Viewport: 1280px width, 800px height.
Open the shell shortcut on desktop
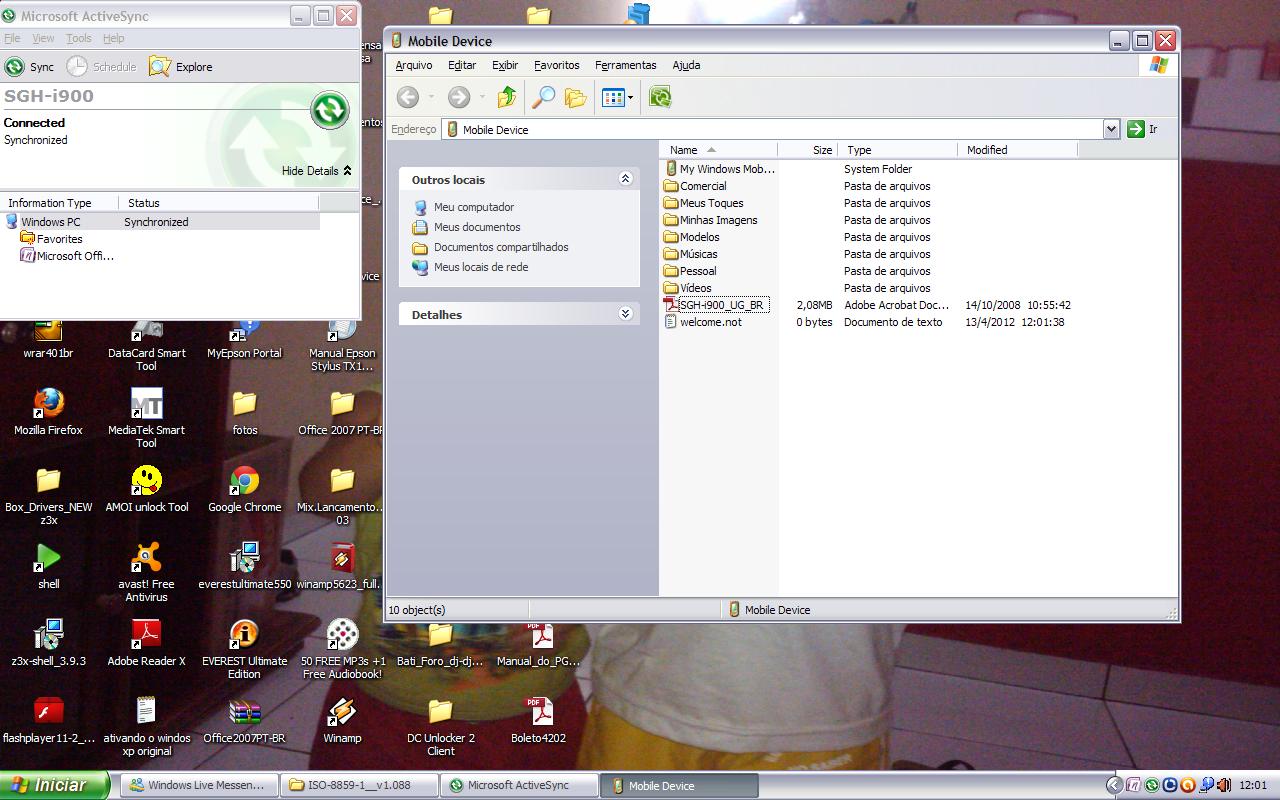(x=48, y=566)
